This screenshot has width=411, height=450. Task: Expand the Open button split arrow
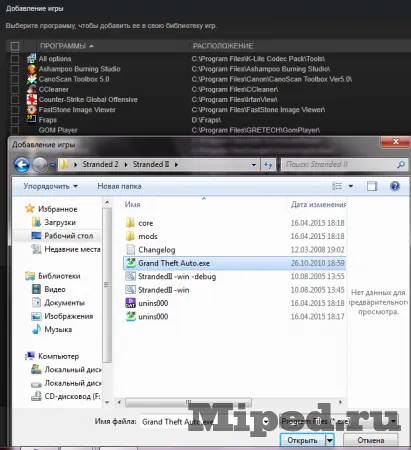pos(330,440)
